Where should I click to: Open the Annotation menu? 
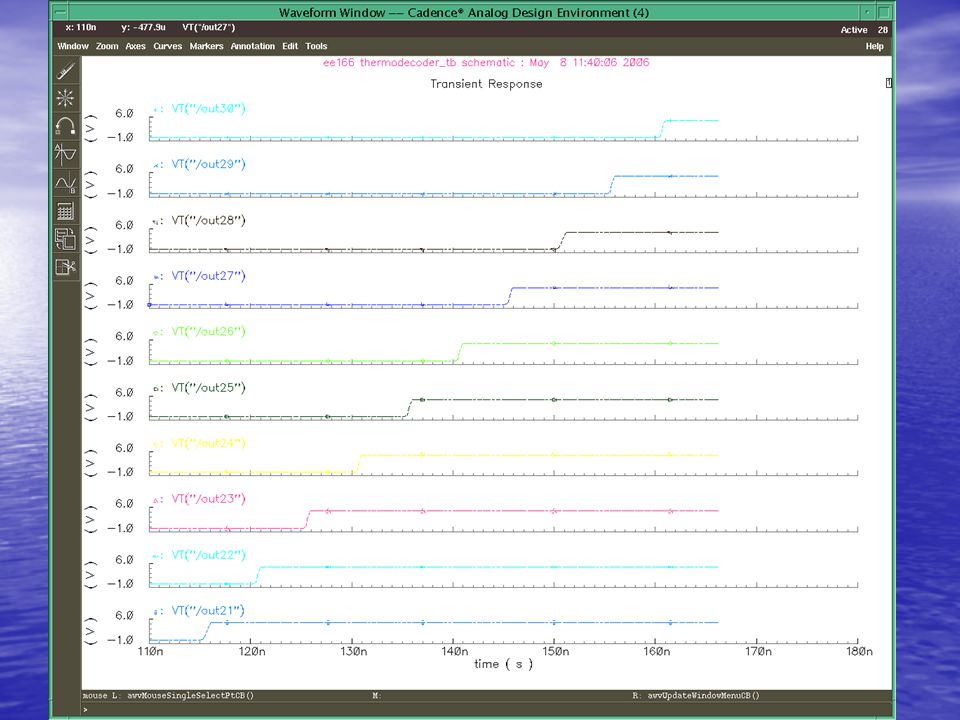[253, 46]
